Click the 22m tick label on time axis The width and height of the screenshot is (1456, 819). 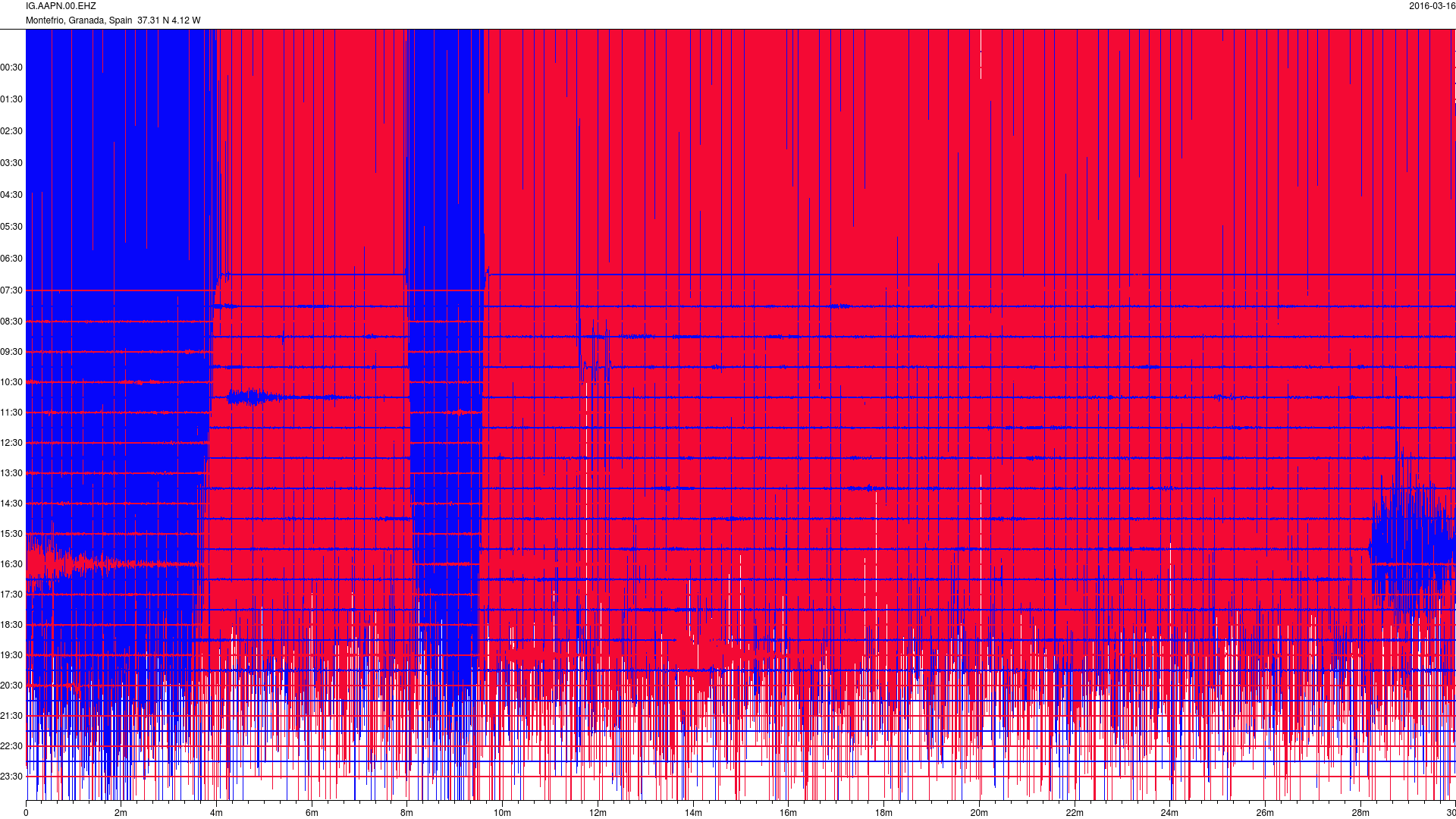coord(1075,813)
